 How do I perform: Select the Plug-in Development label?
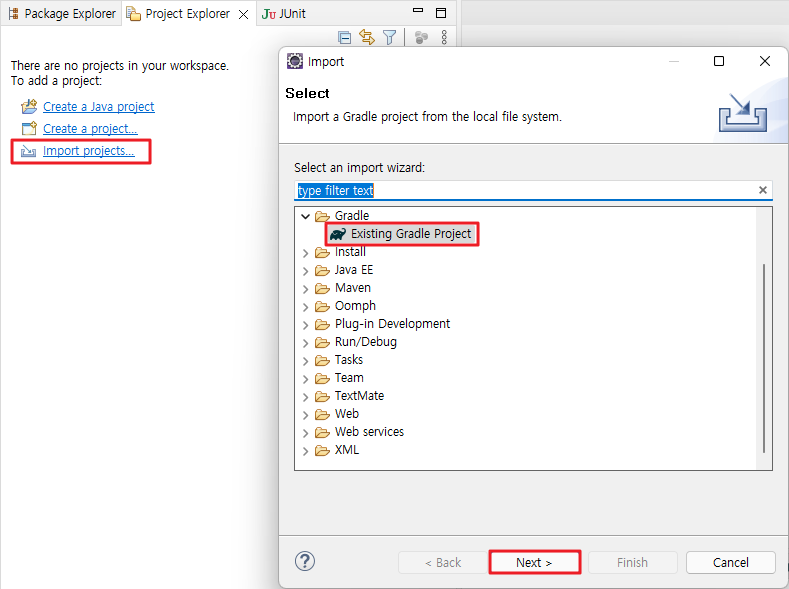pos(392,324)
